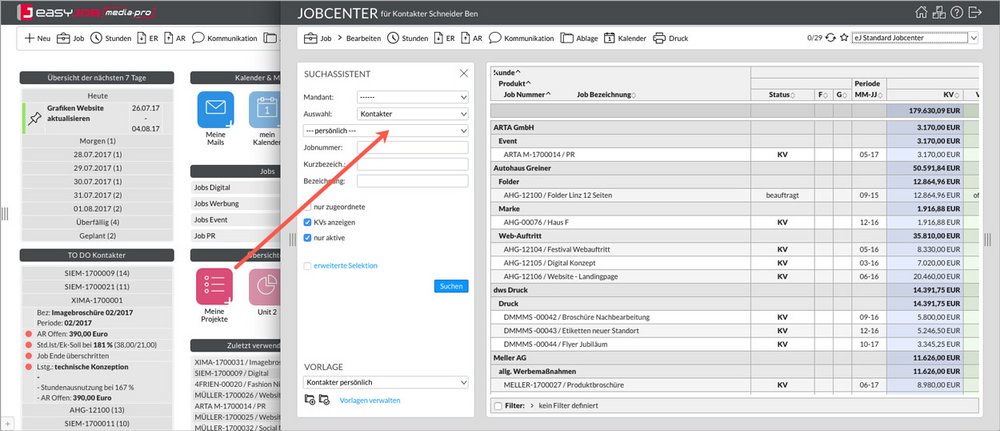Open the Auswahl dropdown showing Kontakter
1000x431 pixels.
(412, 114)
